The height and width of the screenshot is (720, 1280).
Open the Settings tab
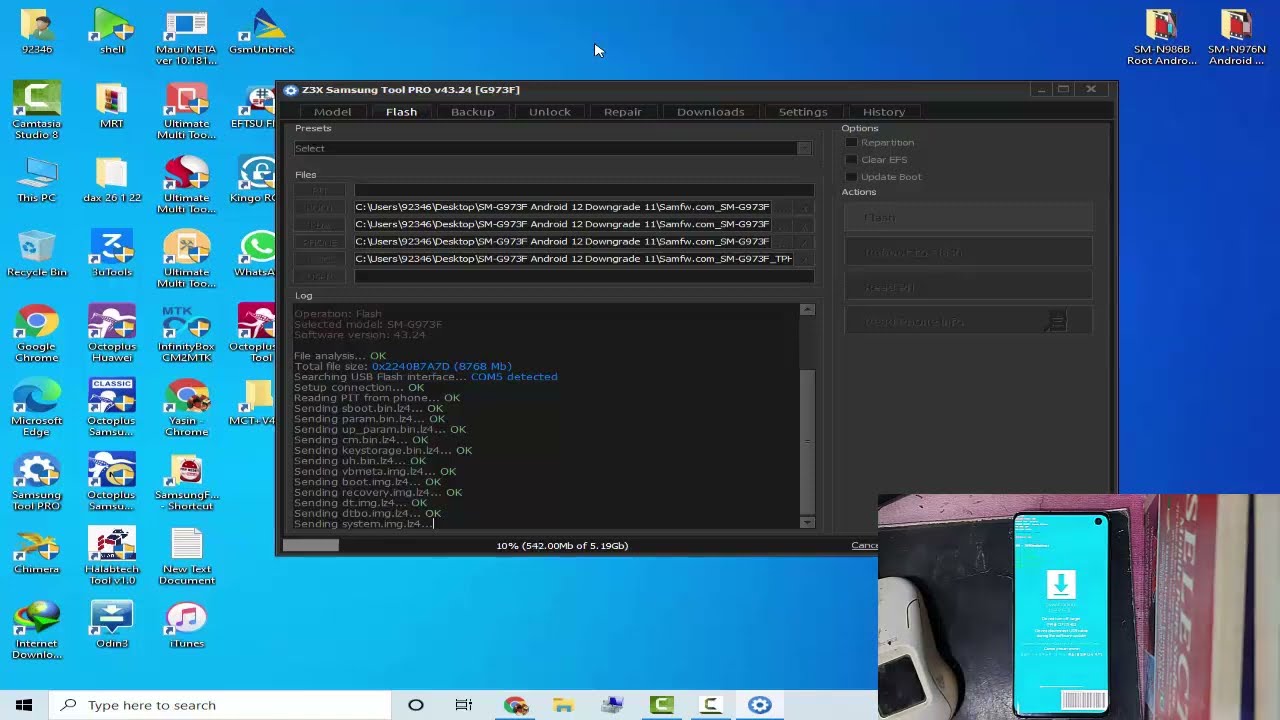pyautogui.click(x=803, y=112)
